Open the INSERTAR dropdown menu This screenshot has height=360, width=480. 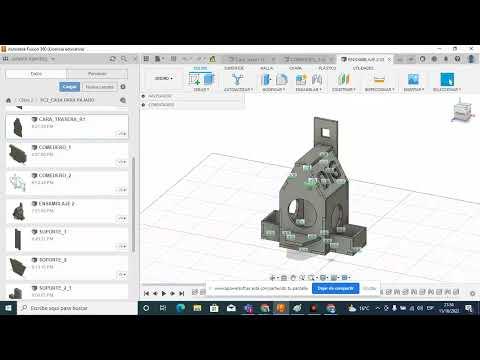(x=414, y=90)
